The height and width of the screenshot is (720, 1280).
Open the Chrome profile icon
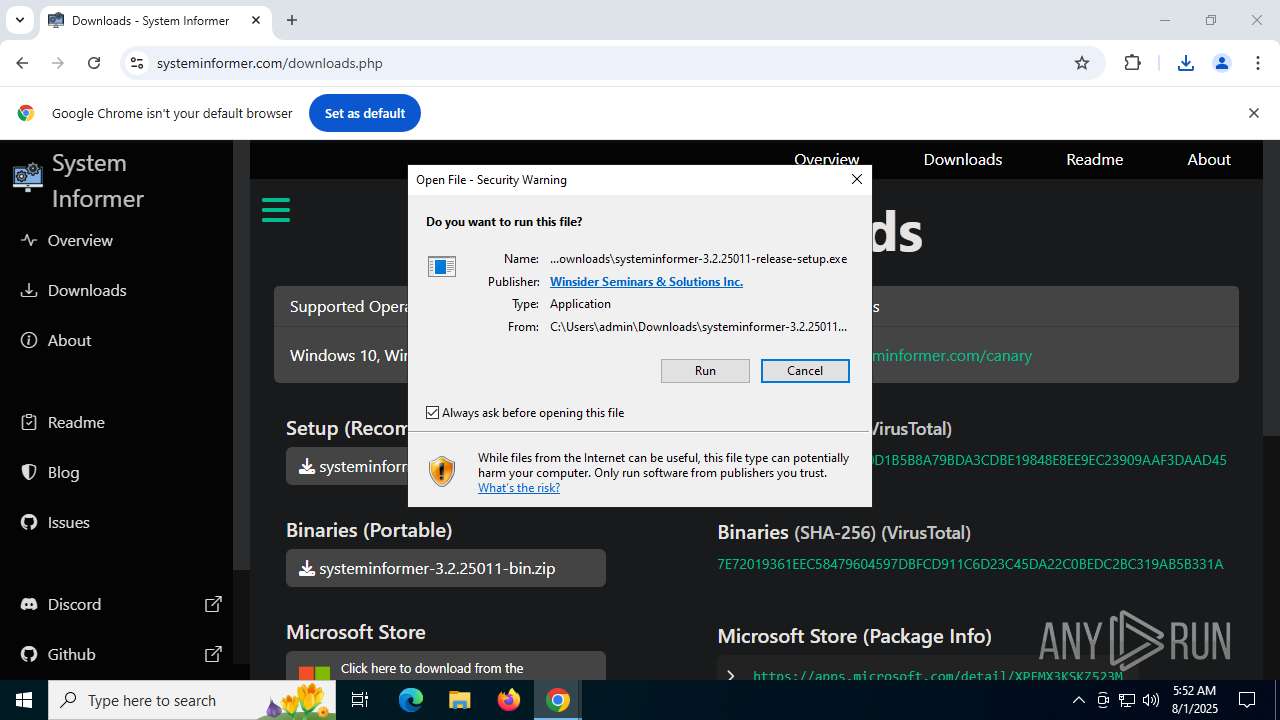click(x=1221, y=63)
